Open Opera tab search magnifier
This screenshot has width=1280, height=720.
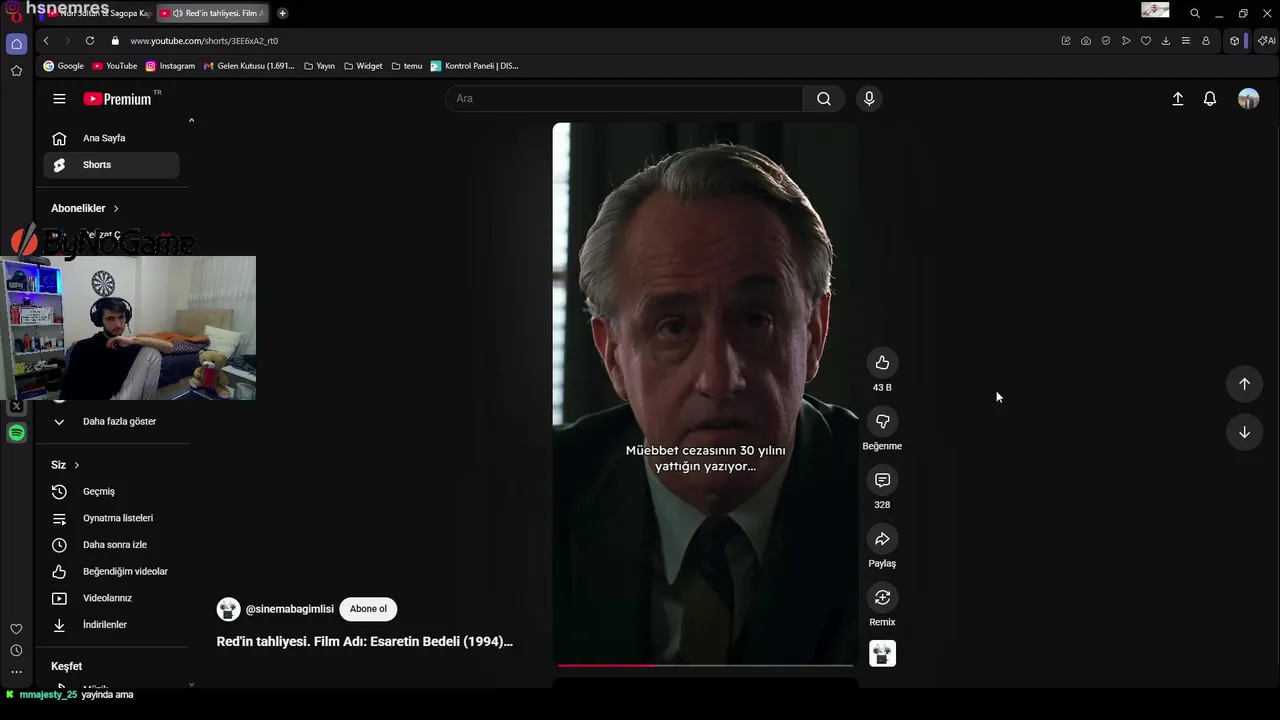coord(1195,13)
